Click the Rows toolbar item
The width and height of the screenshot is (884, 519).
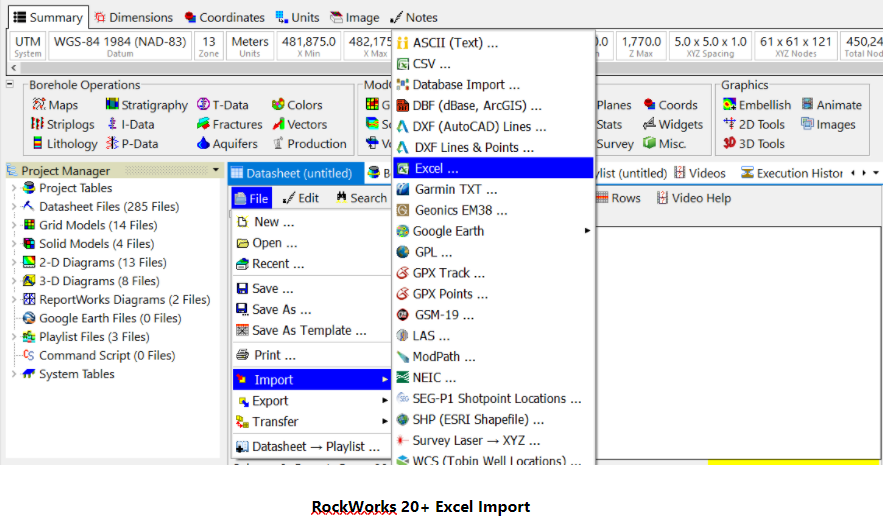tap(618, 198)
